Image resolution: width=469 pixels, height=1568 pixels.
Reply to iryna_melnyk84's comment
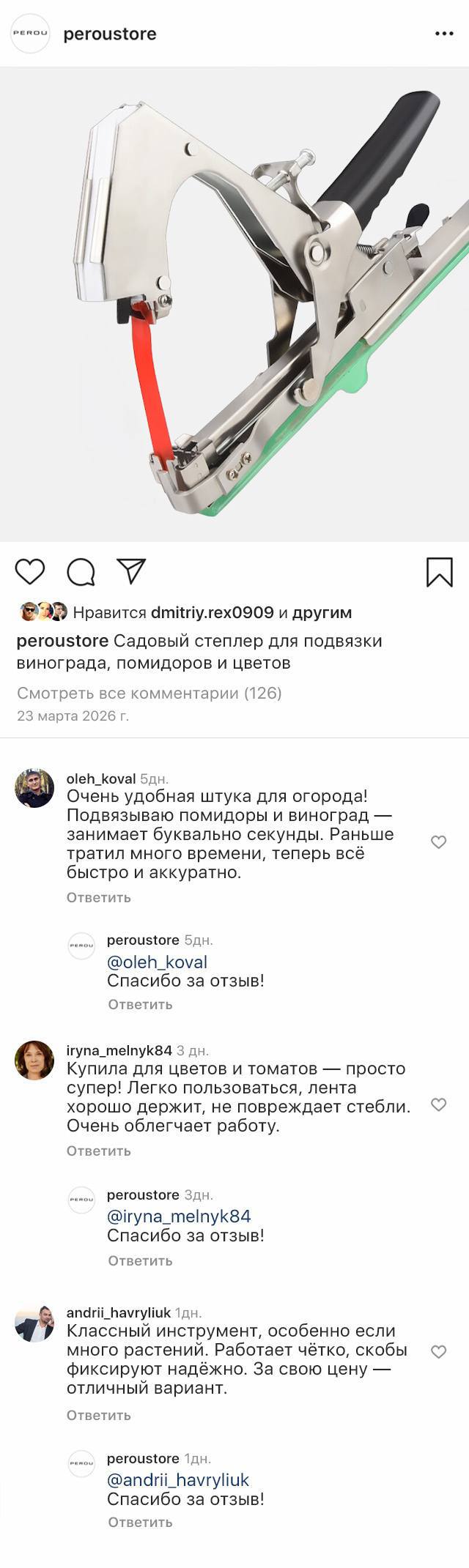point(99,1151)
